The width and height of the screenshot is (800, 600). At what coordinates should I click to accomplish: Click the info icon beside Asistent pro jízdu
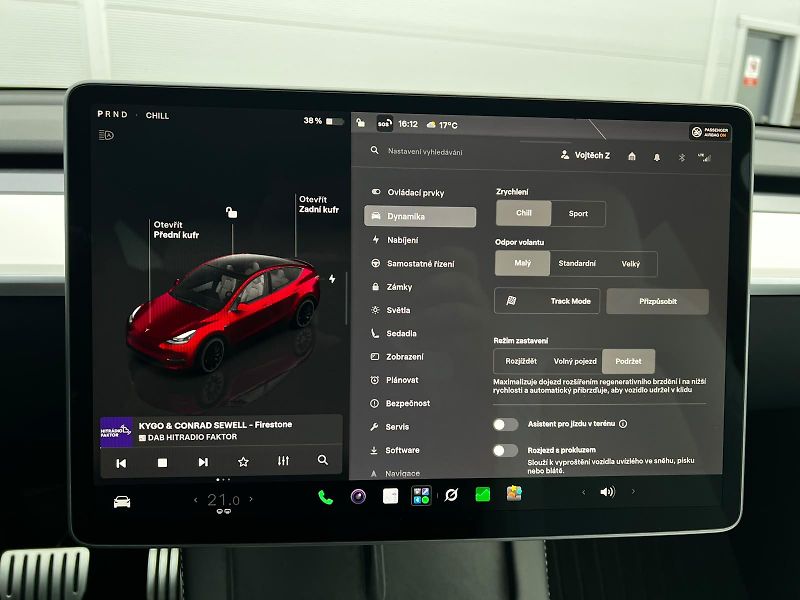(623, 423)
